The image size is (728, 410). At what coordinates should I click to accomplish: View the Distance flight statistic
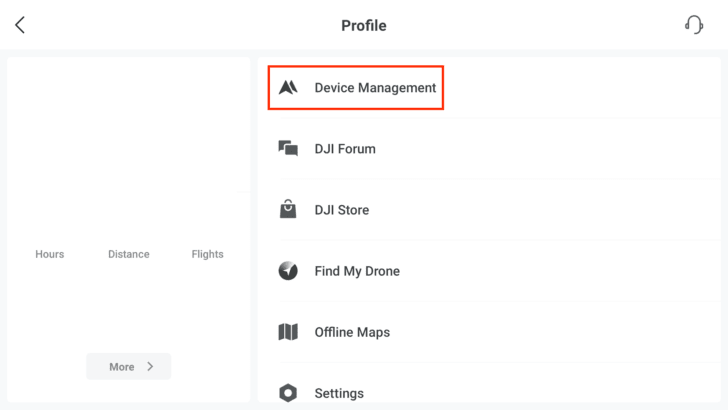(x=129, y=254)
